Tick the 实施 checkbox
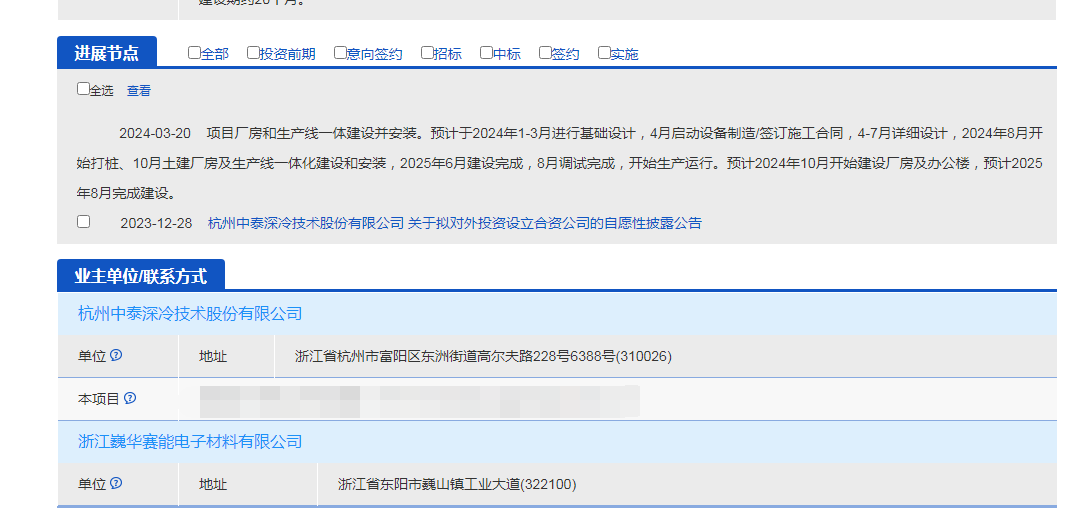Screen dimensions: 1066x513 [x=604, y=53]
